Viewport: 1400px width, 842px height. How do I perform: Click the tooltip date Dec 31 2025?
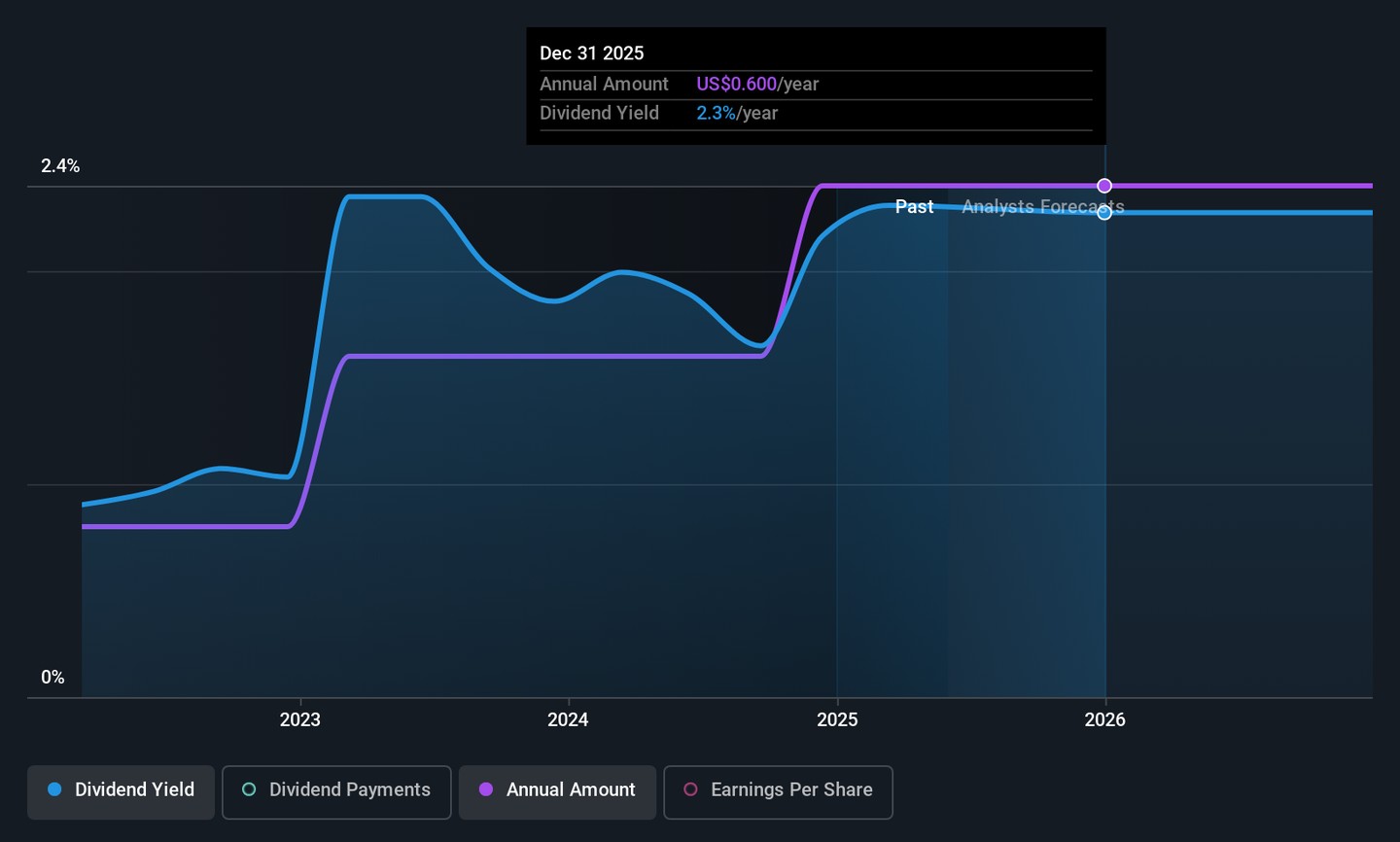click(x=591, y=53)
